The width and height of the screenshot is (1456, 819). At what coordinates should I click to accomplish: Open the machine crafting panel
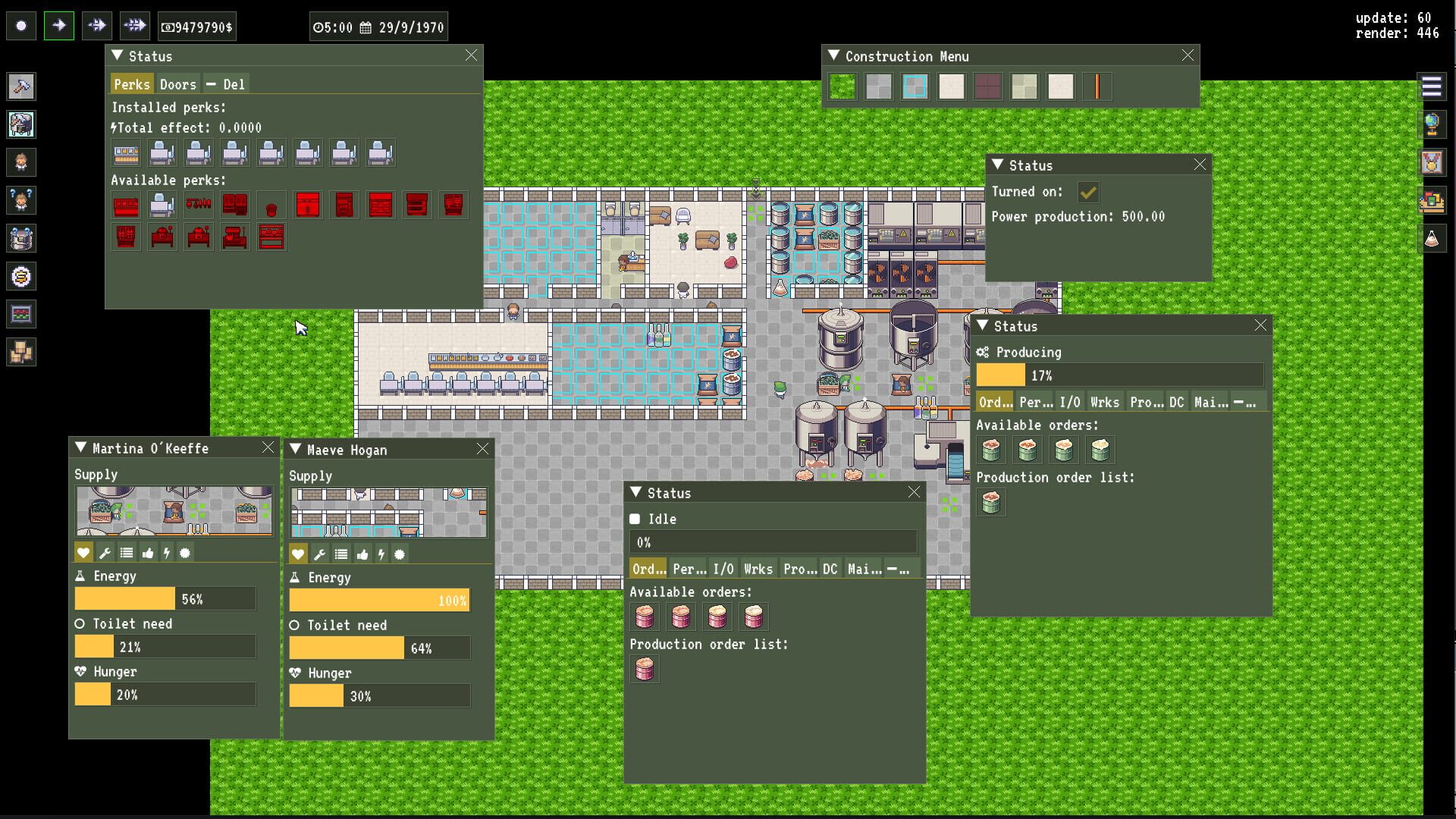click(21, 124)
